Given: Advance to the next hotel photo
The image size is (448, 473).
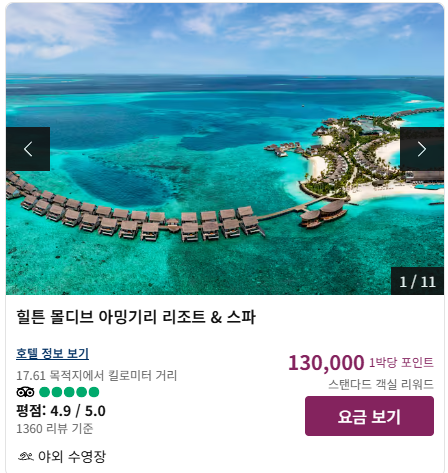Looking at the screenshot, I should [422, 149].
